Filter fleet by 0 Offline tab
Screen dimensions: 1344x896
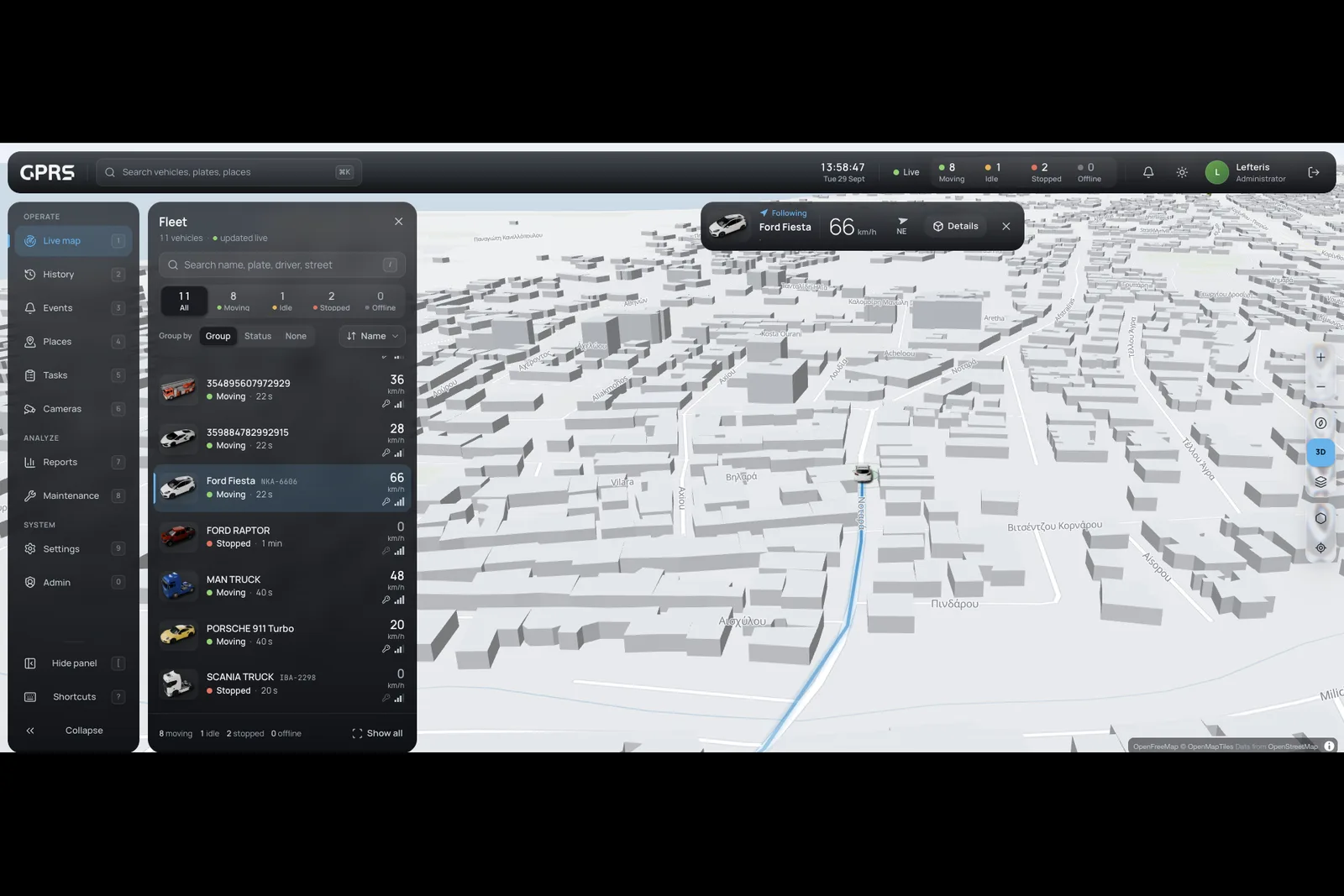pyautogui.click(x=381, y=301)
